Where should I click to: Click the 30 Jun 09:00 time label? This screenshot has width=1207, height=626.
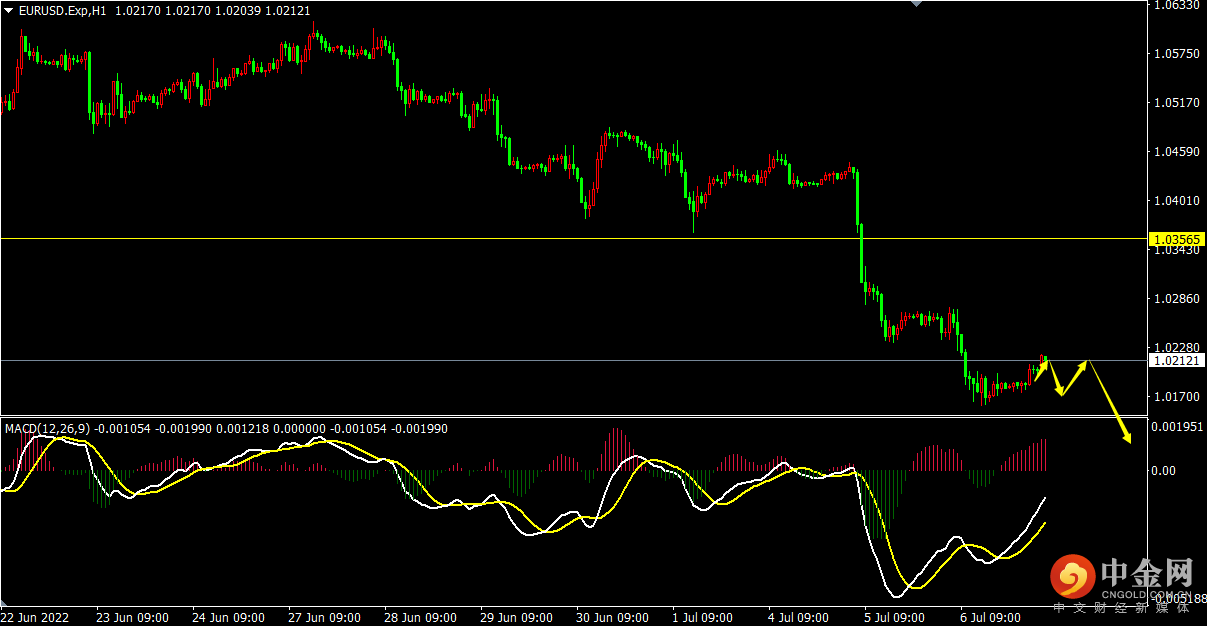tap(612, 617)
